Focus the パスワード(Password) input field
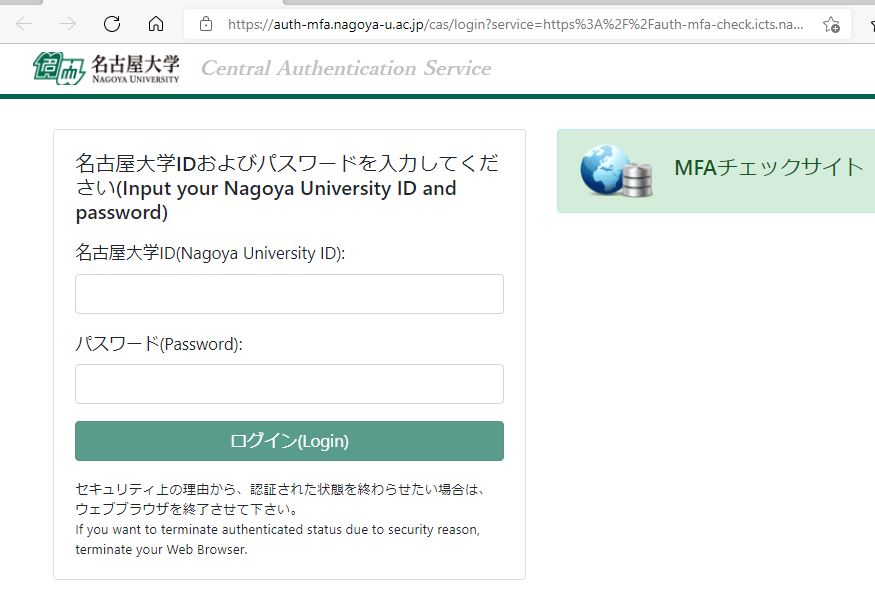 click(289, 384)
